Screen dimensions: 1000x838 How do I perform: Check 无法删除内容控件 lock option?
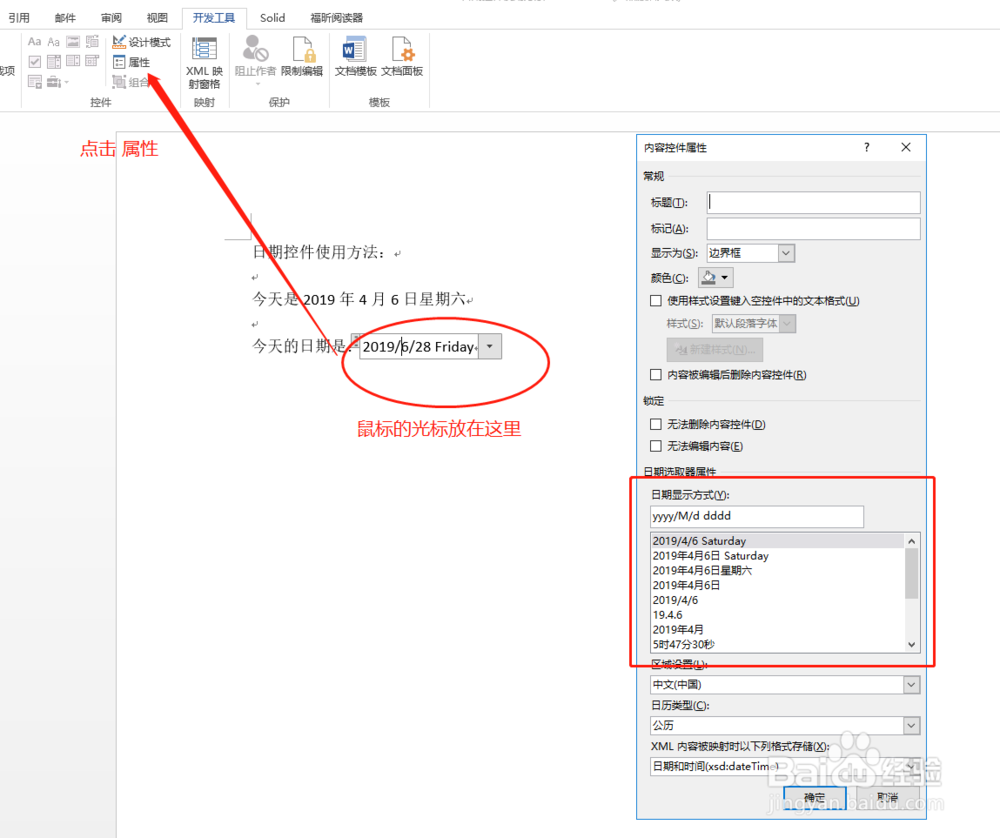click(656, 424)
